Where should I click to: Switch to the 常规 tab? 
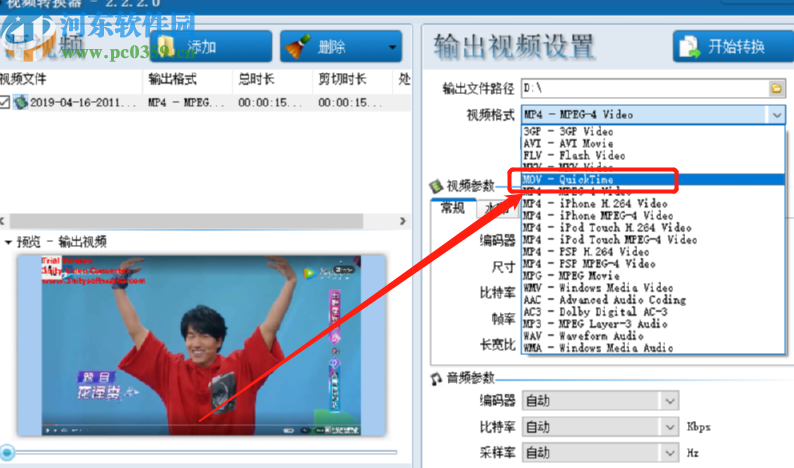[x=452, y=208]
